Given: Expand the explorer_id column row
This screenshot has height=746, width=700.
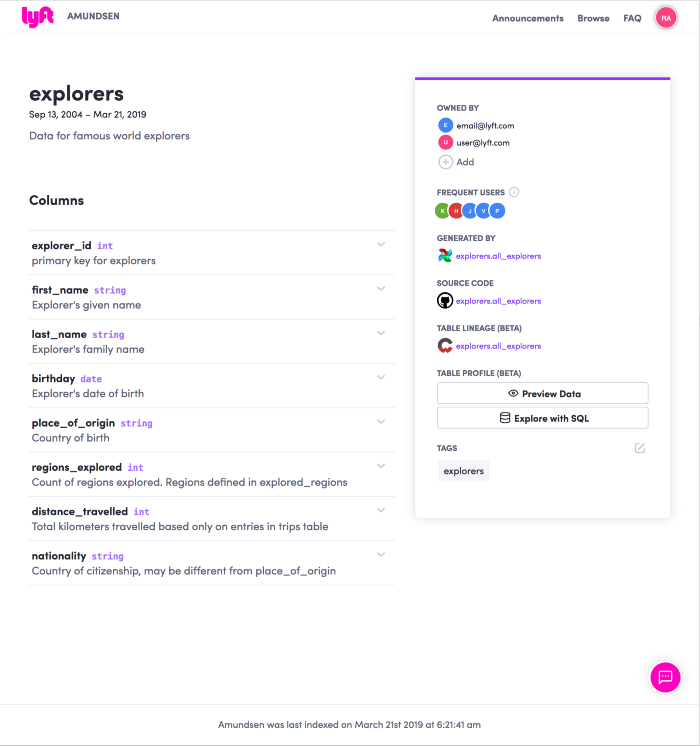Looking at the screenshot, I should pos(381,245).
